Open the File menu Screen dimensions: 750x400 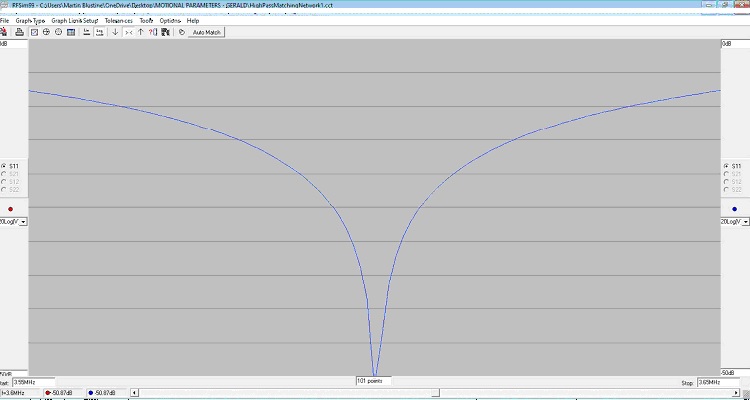pos(4,21)
